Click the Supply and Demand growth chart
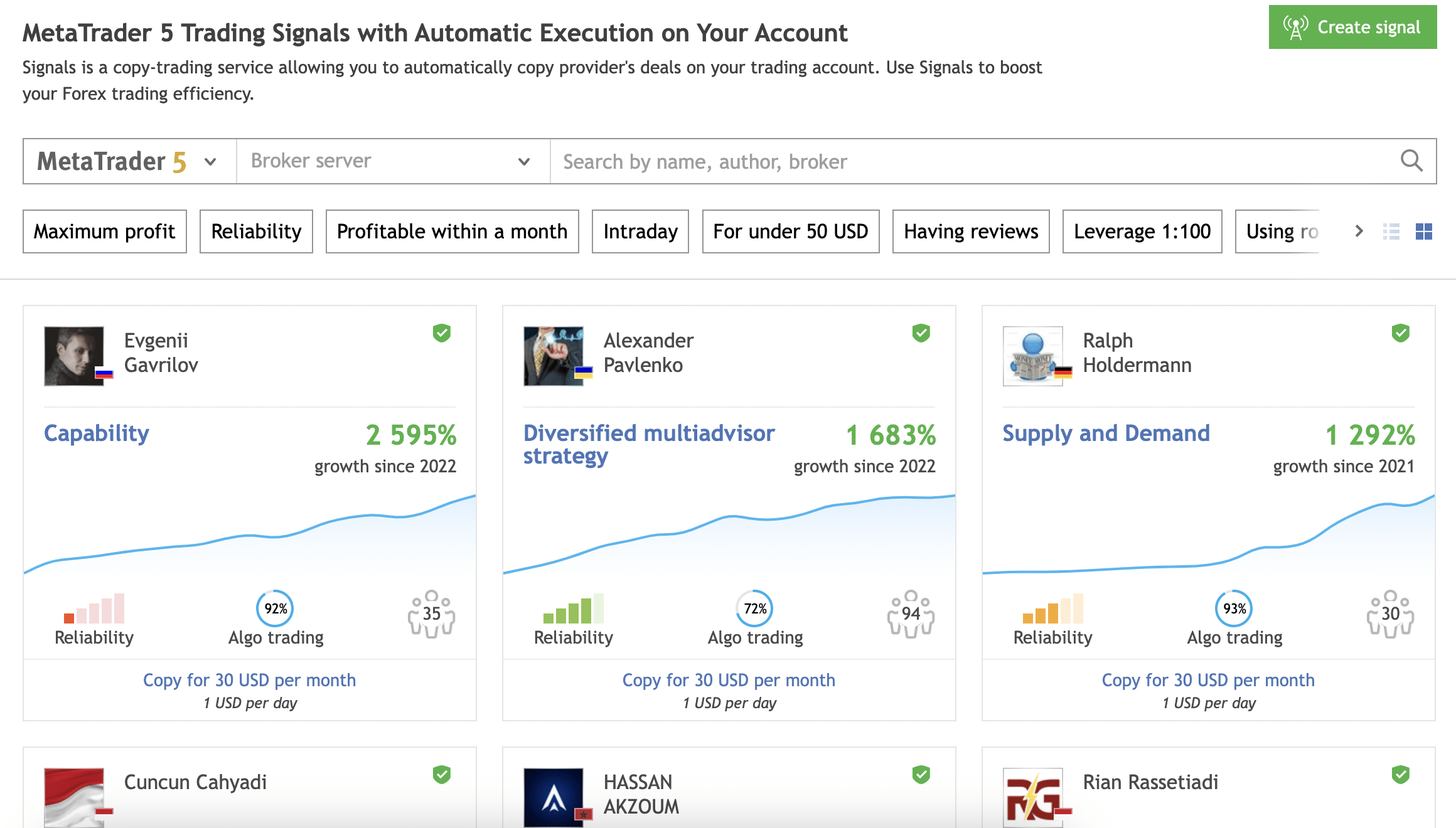The width and height of the screenshot is (1456, 828). coord(1209,533)
